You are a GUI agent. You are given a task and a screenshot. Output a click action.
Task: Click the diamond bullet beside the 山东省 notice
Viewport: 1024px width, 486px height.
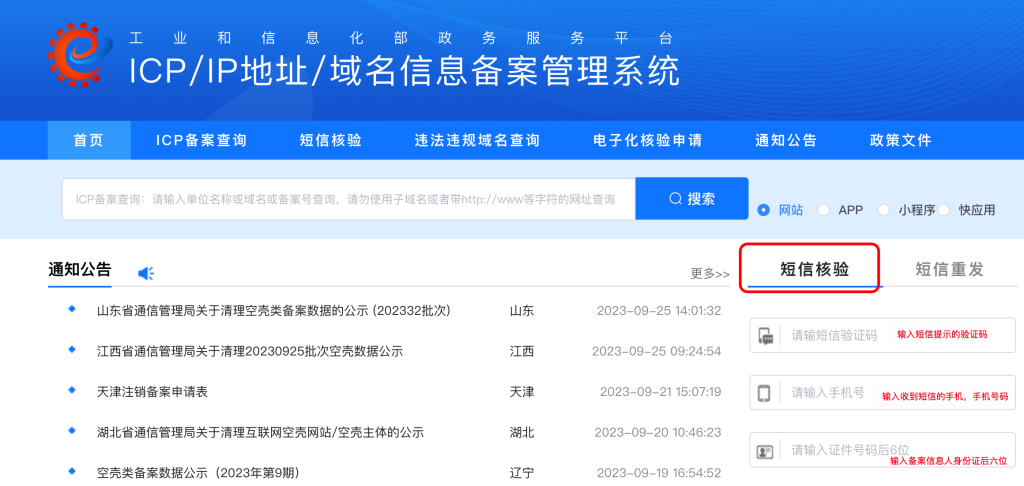72,309
